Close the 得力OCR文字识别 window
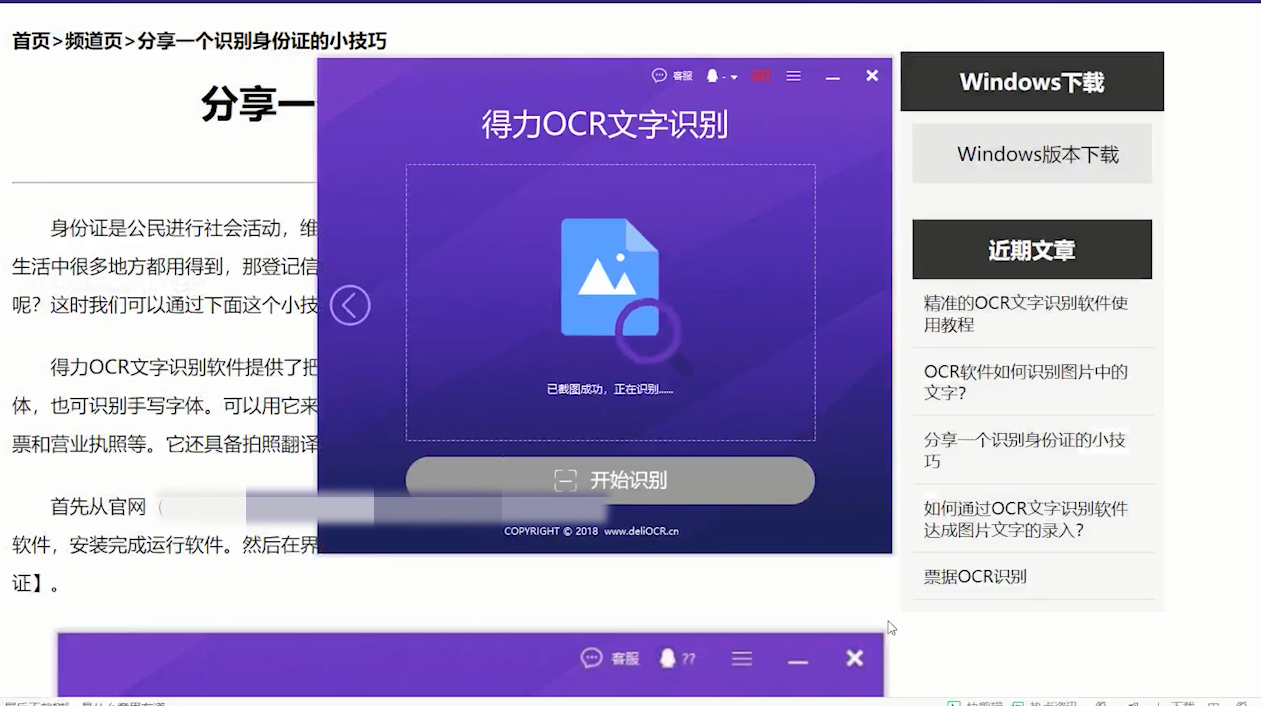Viewport: 1261px width, 706px height. [x=872, y=76]
